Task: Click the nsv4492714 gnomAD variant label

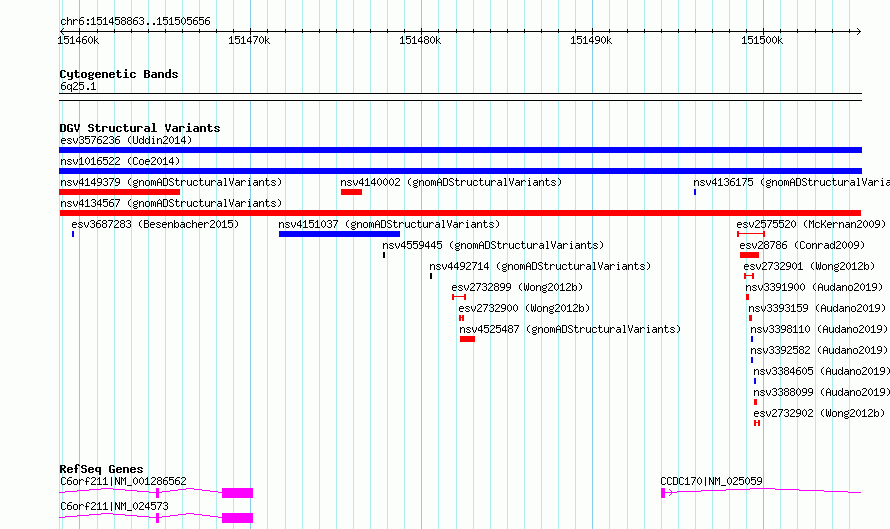Action: click(x=540, y=266)
